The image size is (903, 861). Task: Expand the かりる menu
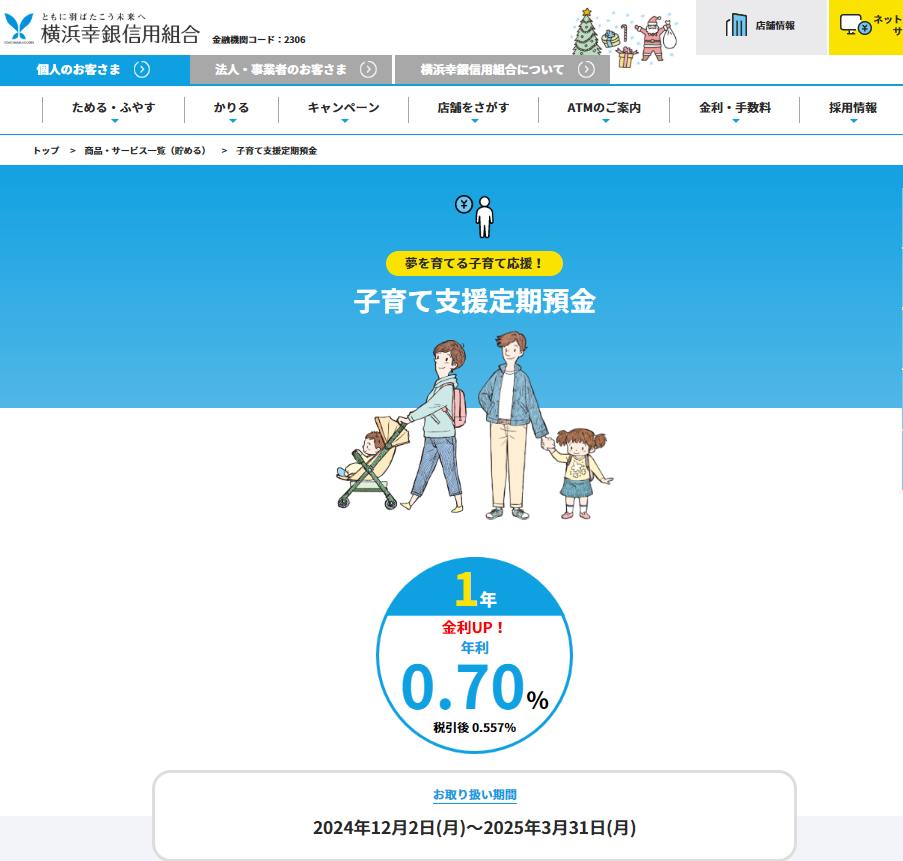[x=232, y=109]
